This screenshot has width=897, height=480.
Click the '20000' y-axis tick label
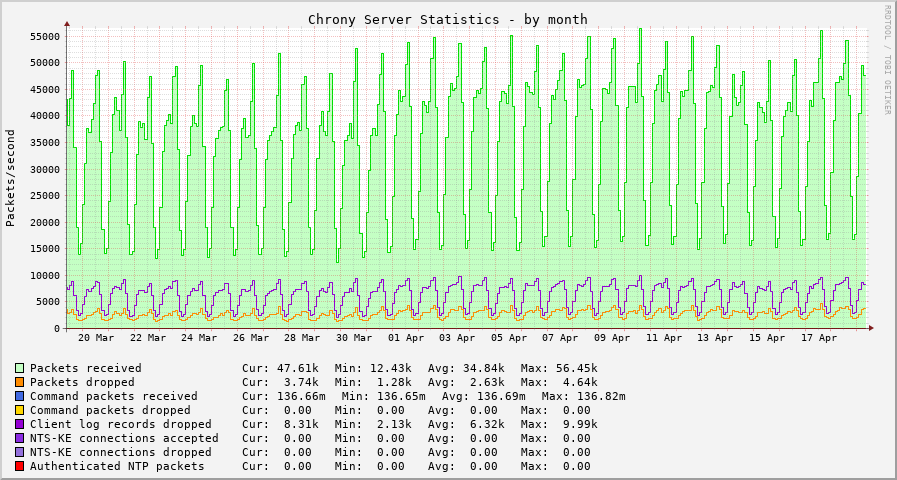(x=44, y=222)
